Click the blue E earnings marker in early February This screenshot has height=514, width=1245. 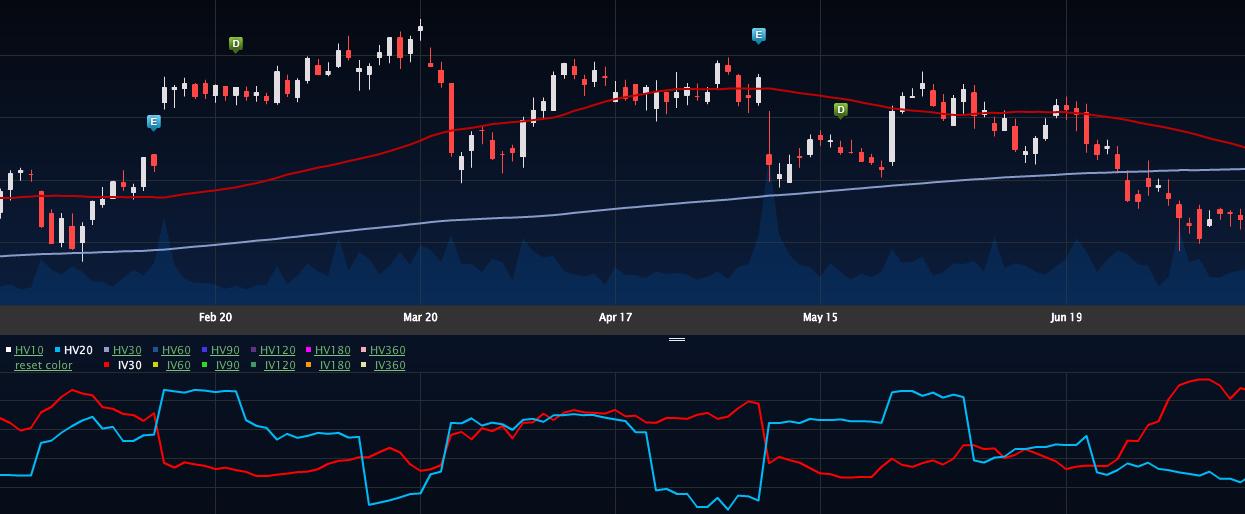(154, 122)
